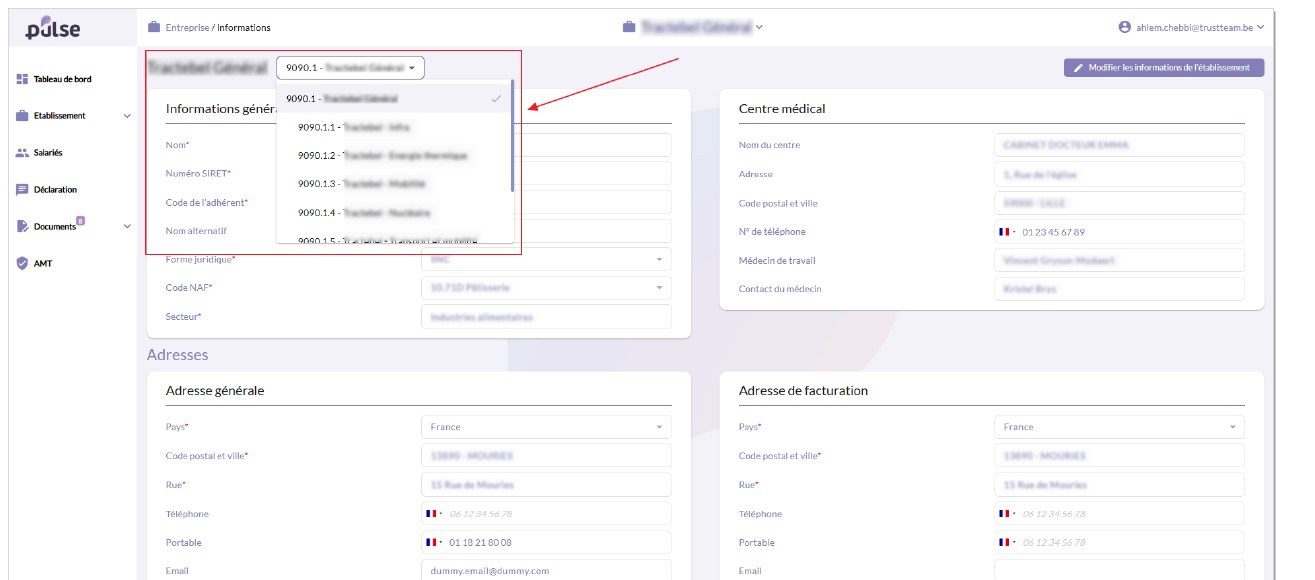Click the Tableau de bord grid icon

click(x=23, y=79)
